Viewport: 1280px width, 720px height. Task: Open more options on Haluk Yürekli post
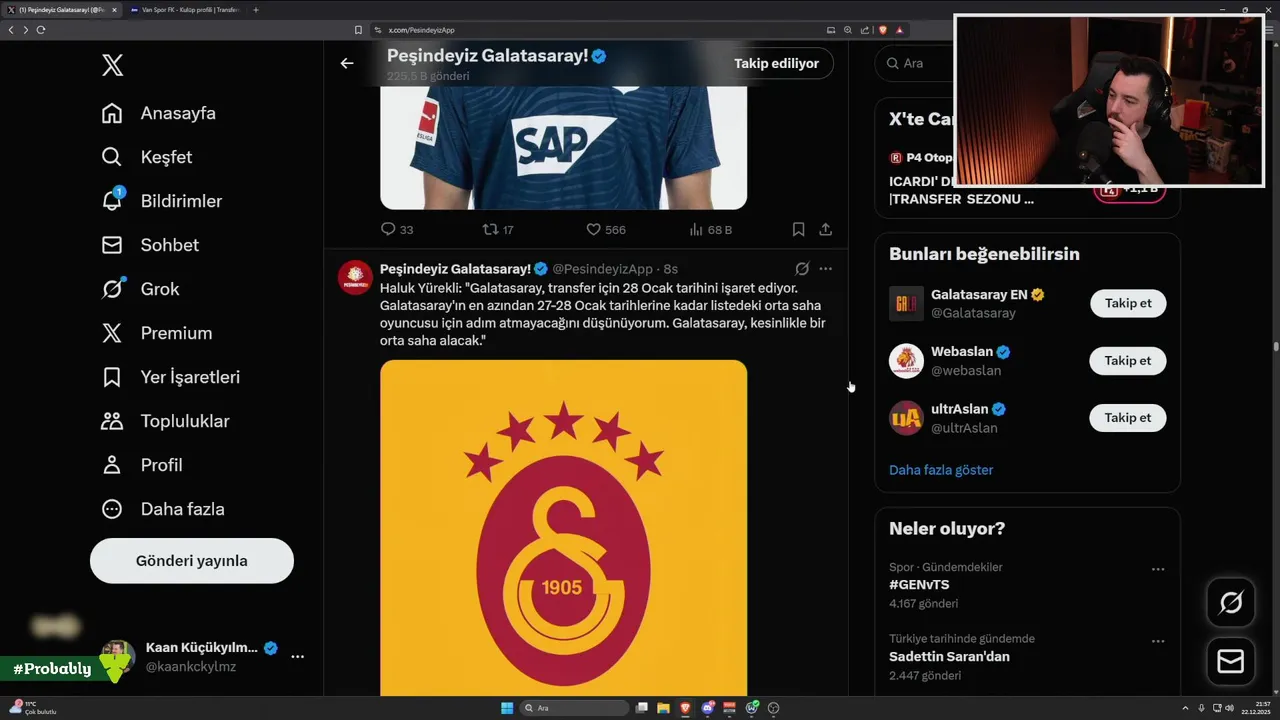825,269
